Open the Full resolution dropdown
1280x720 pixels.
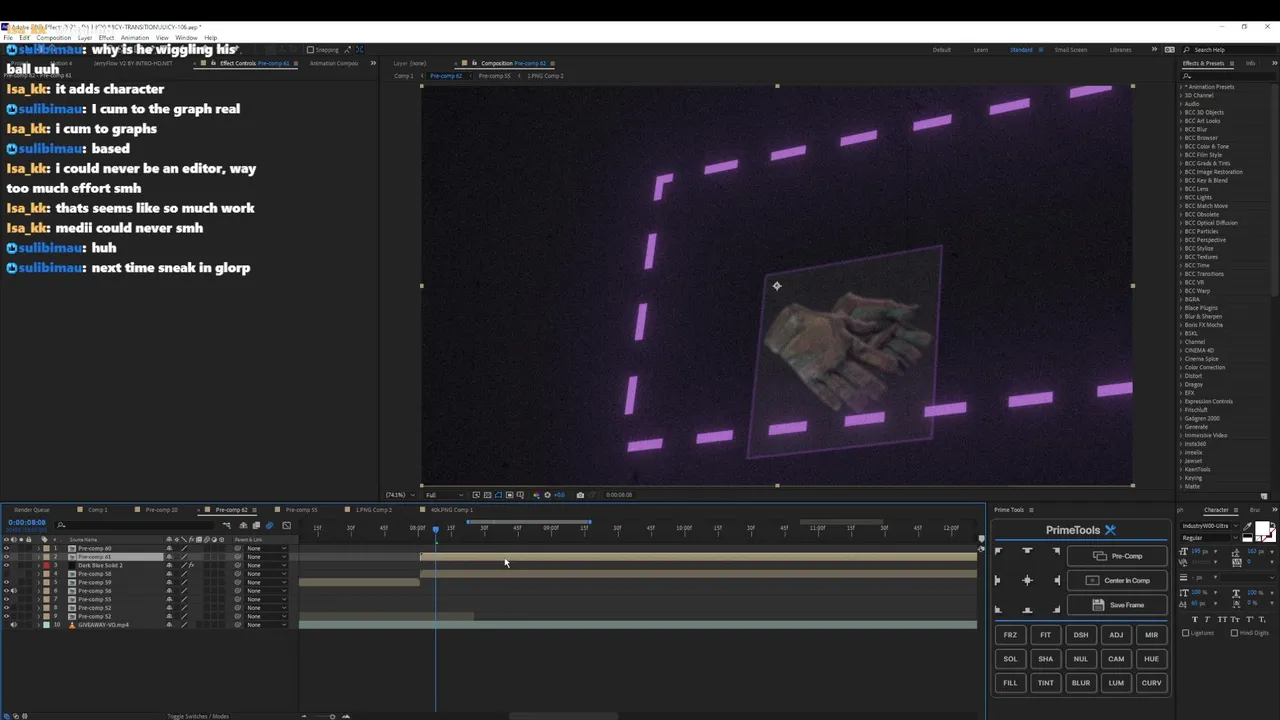pos(444,495)
